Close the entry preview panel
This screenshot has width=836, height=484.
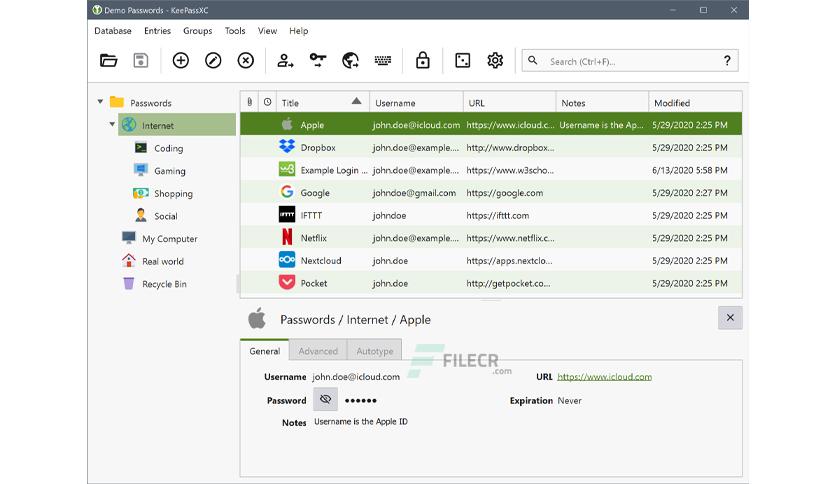click(730, 318)
